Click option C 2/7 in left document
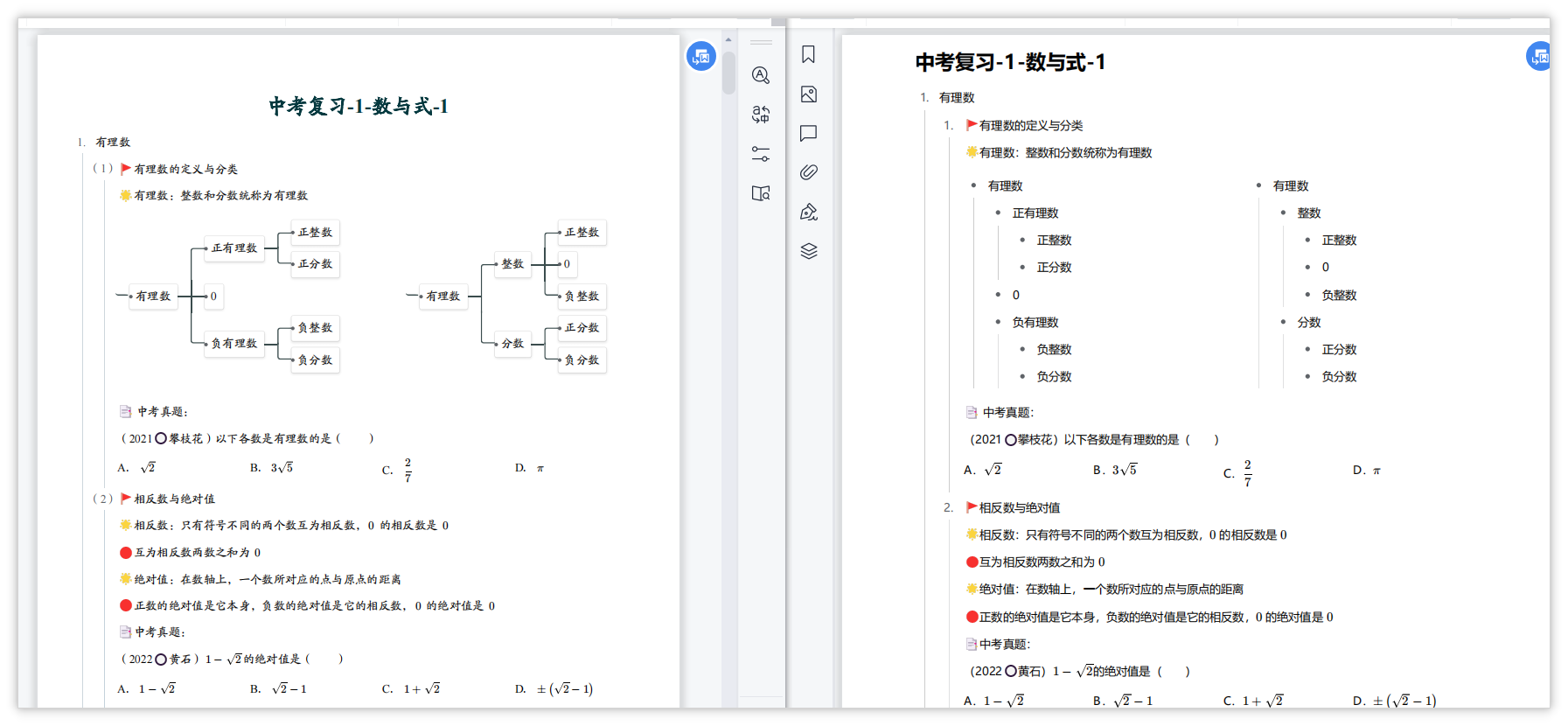1568x726 pixels. point(397,470)
